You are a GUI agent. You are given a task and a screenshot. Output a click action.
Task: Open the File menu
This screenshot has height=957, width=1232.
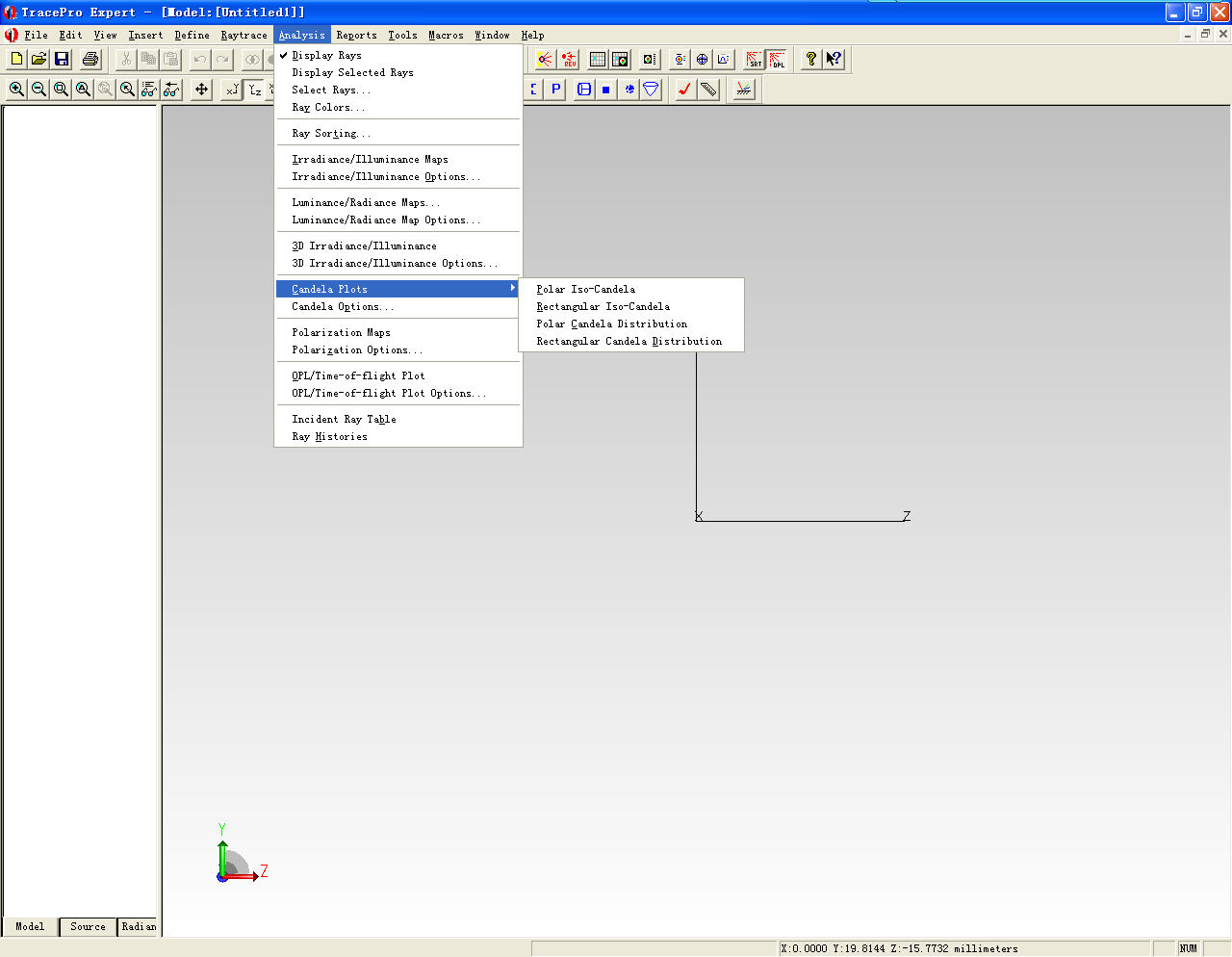pos(37,35)
